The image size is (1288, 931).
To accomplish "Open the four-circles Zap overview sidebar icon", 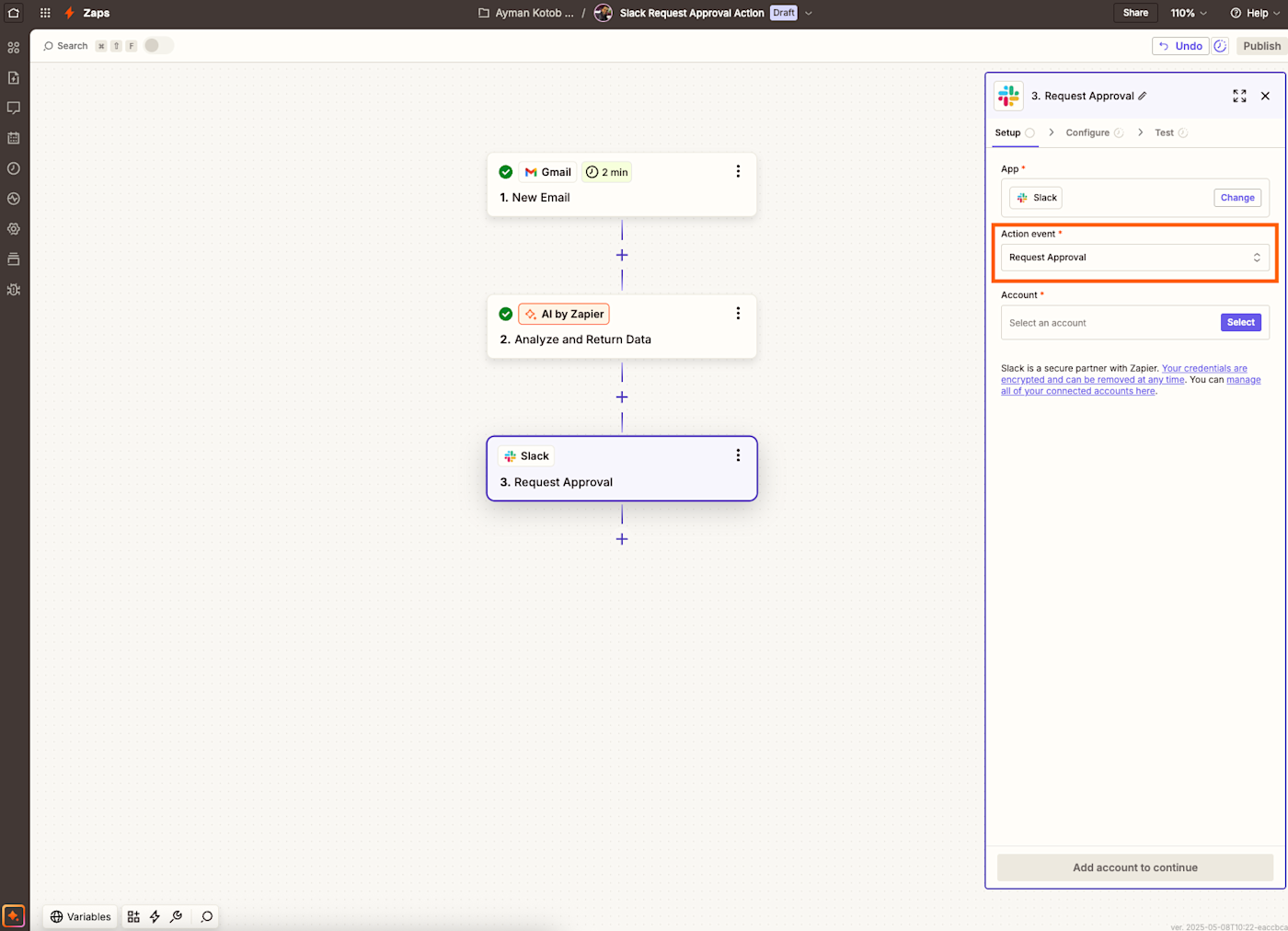I will (14, 48).
